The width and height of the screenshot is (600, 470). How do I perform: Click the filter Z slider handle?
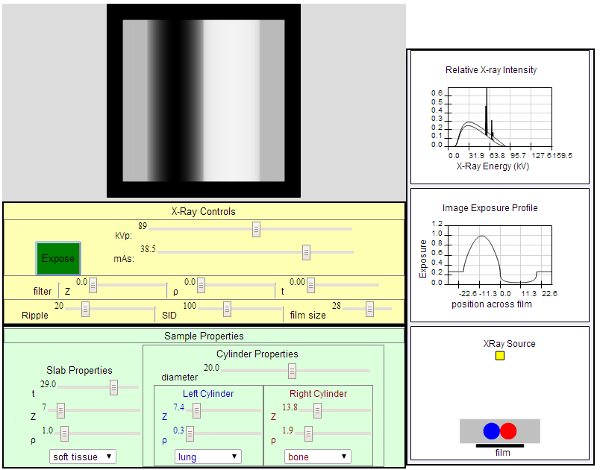click(x=93, y=286)
